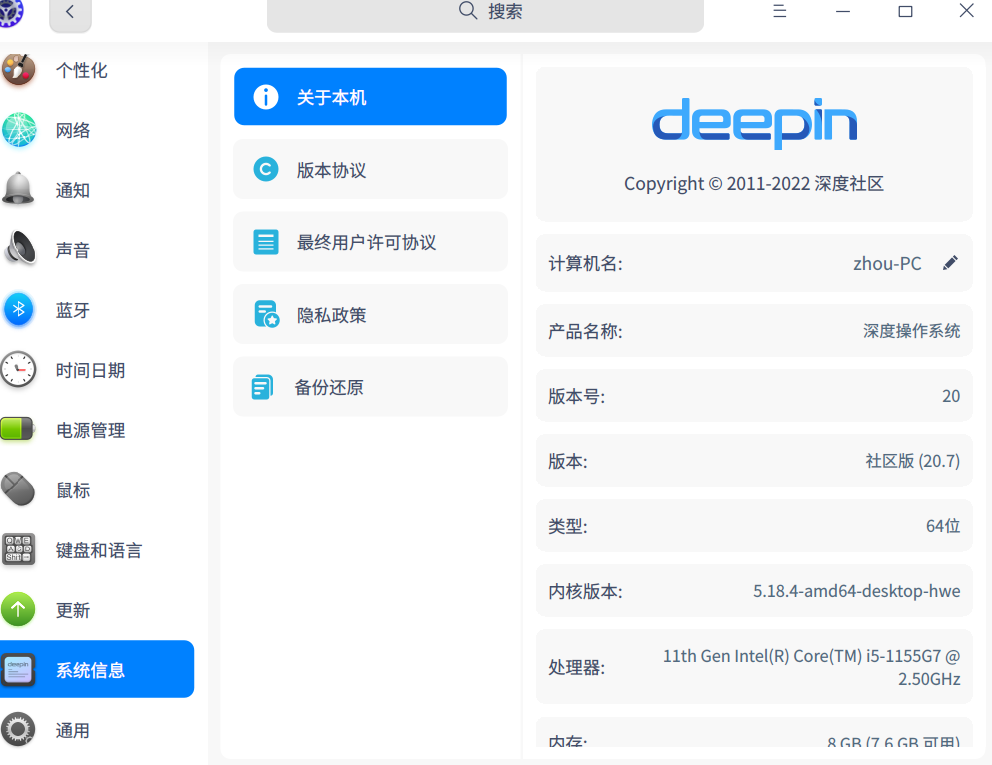Open 电源管理 settings
The width and height of the screenshot is (992, 765).
(x=92, y=430)
